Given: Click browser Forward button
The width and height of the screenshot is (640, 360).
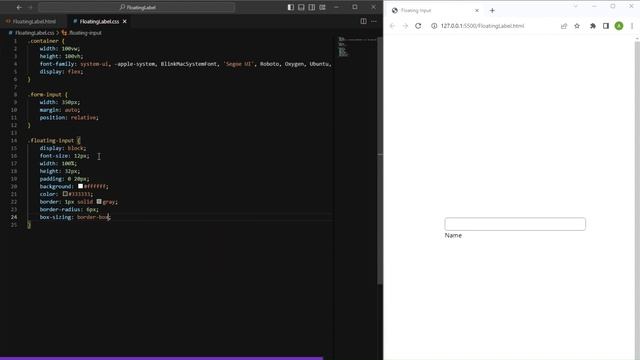Looking at the screenshot, I should 405,26.
